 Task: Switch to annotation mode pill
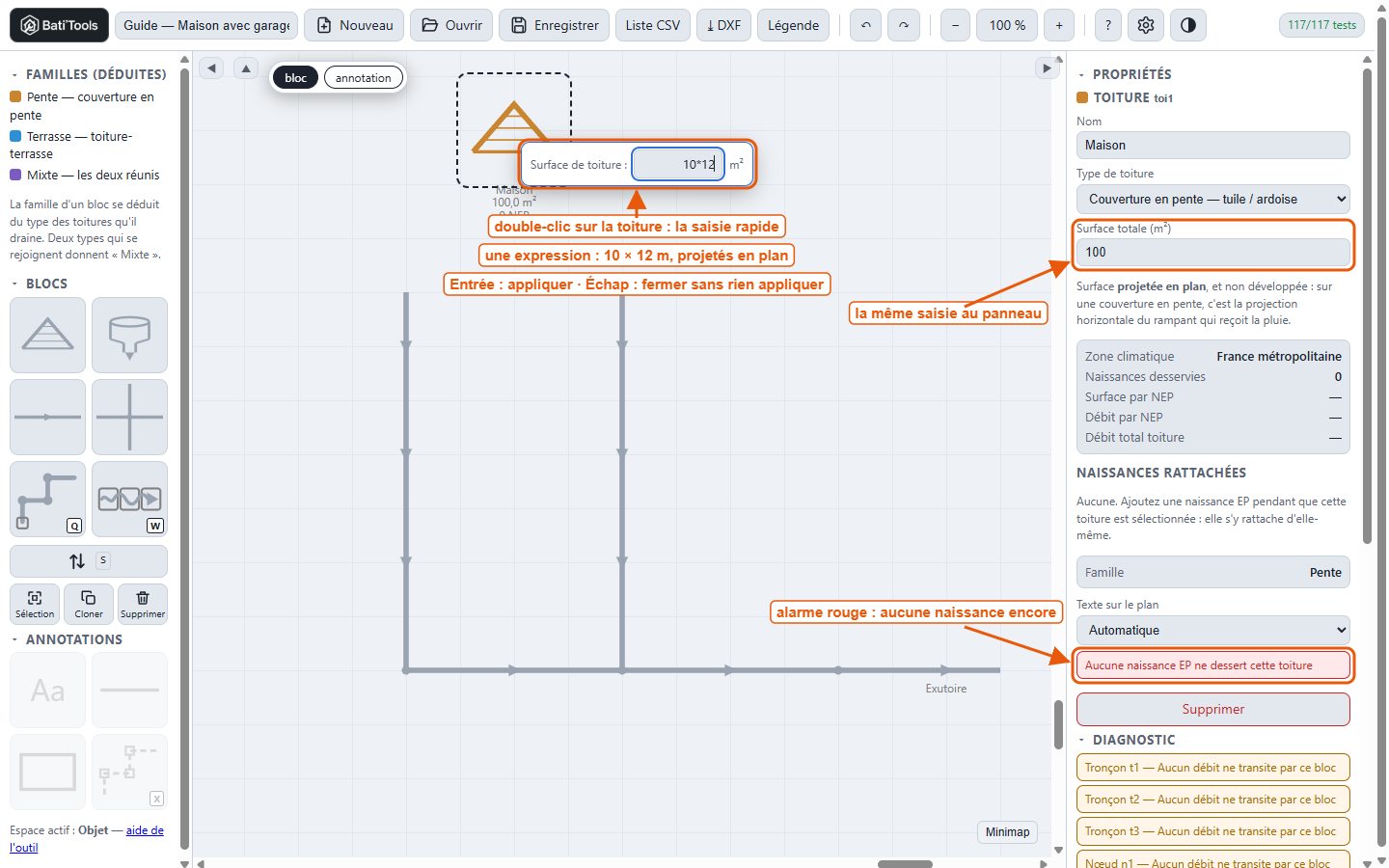(x=364, y=78)
